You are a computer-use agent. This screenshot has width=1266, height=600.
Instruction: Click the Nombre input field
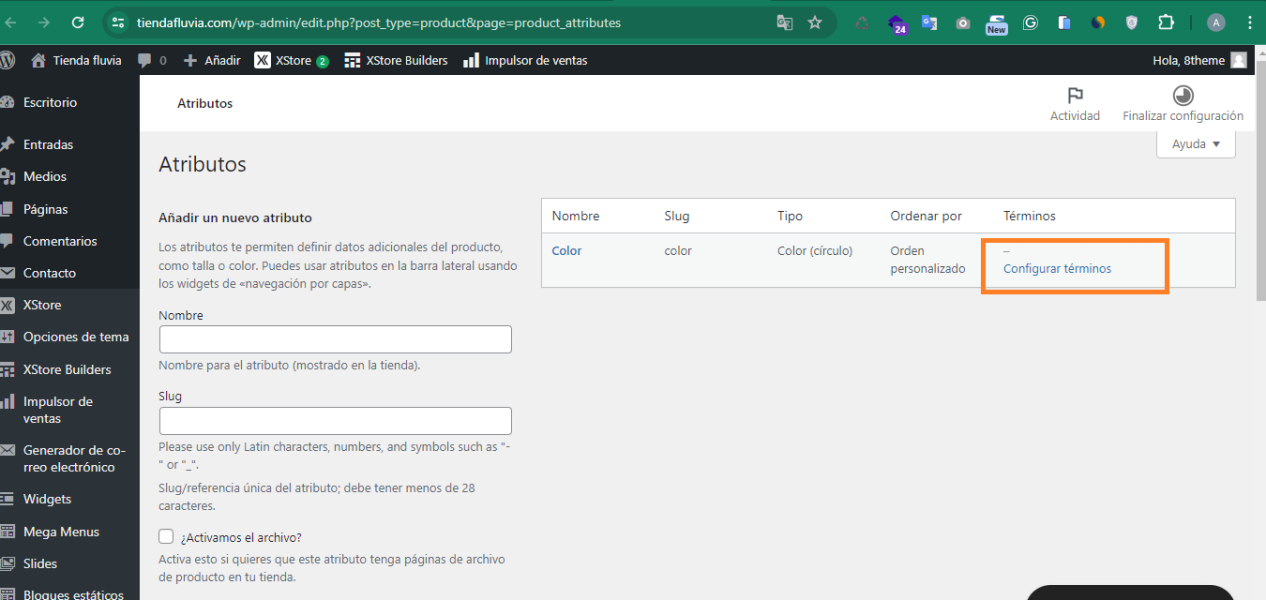coord(335,339)
